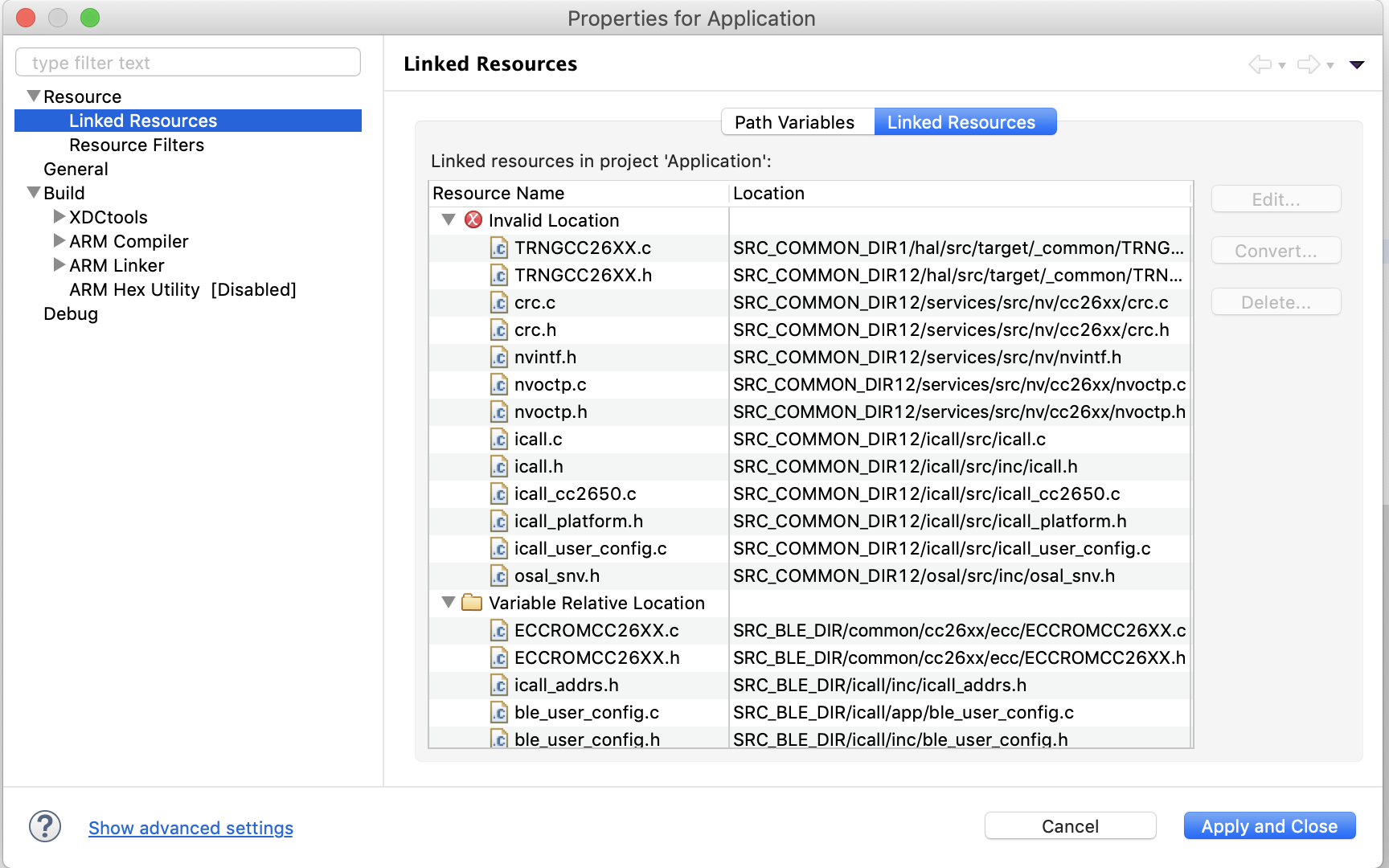Click the icall_addrs.h file icon
Viewport: 1389px width, 868px height.
[x=499, y=685]
